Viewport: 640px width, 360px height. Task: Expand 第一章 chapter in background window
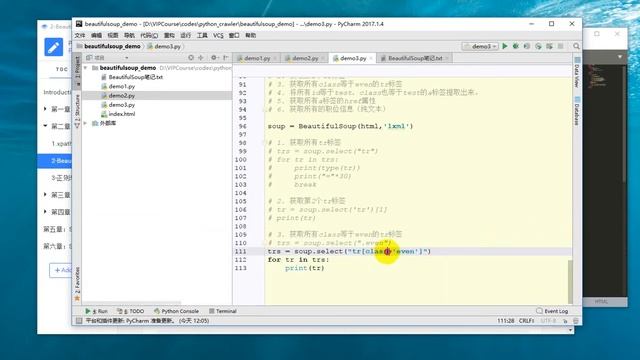(45, 109)
